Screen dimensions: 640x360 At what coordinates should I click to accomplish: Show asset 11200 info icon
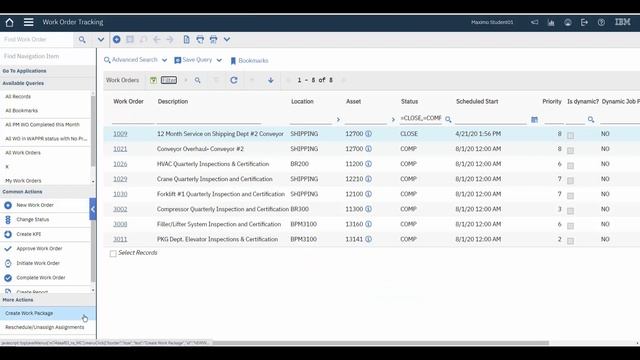coord(368,164)
